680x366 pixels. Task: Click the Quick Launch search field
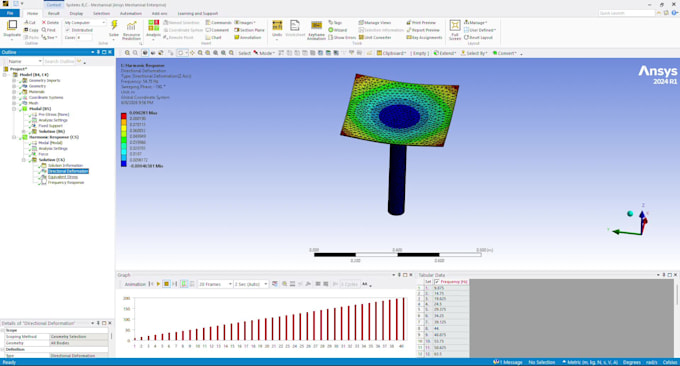pos(626,13)
